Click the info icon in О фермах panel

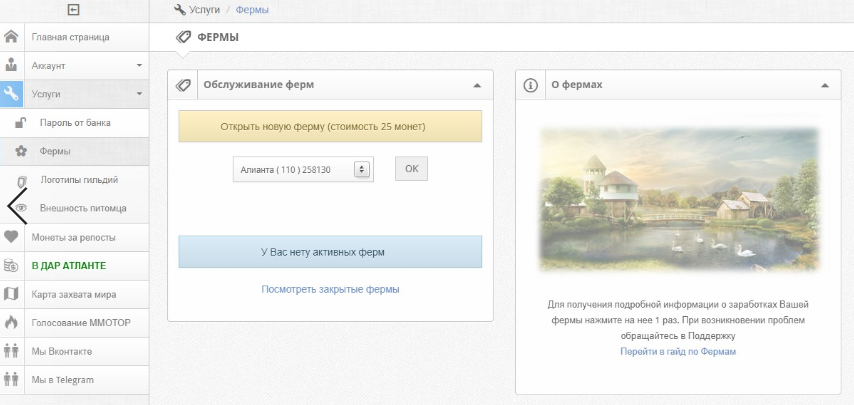click(x=530, y=85)
